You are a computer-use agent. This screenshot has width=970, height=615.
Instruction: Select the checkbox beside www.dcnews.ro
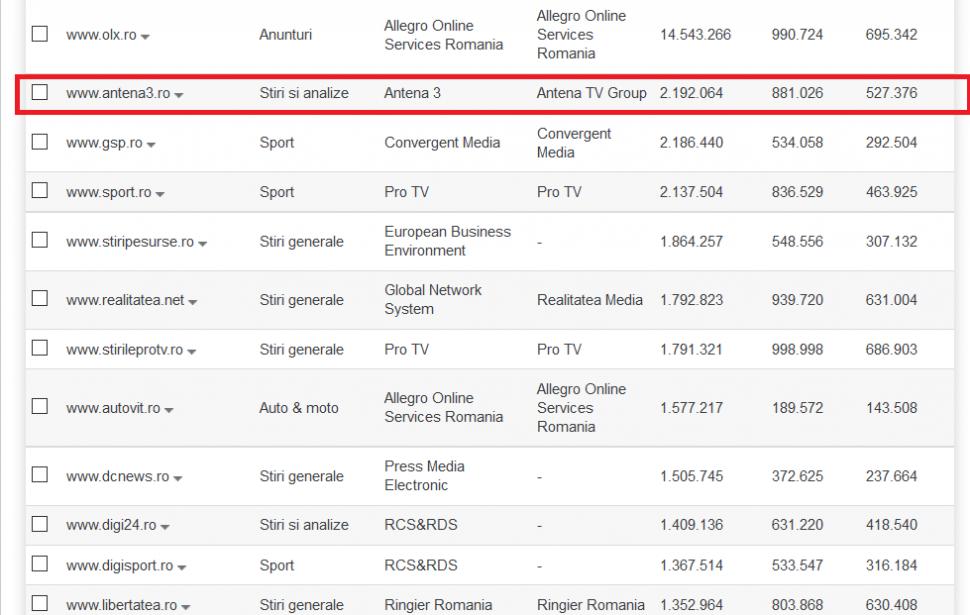click(x=39, y=475)
